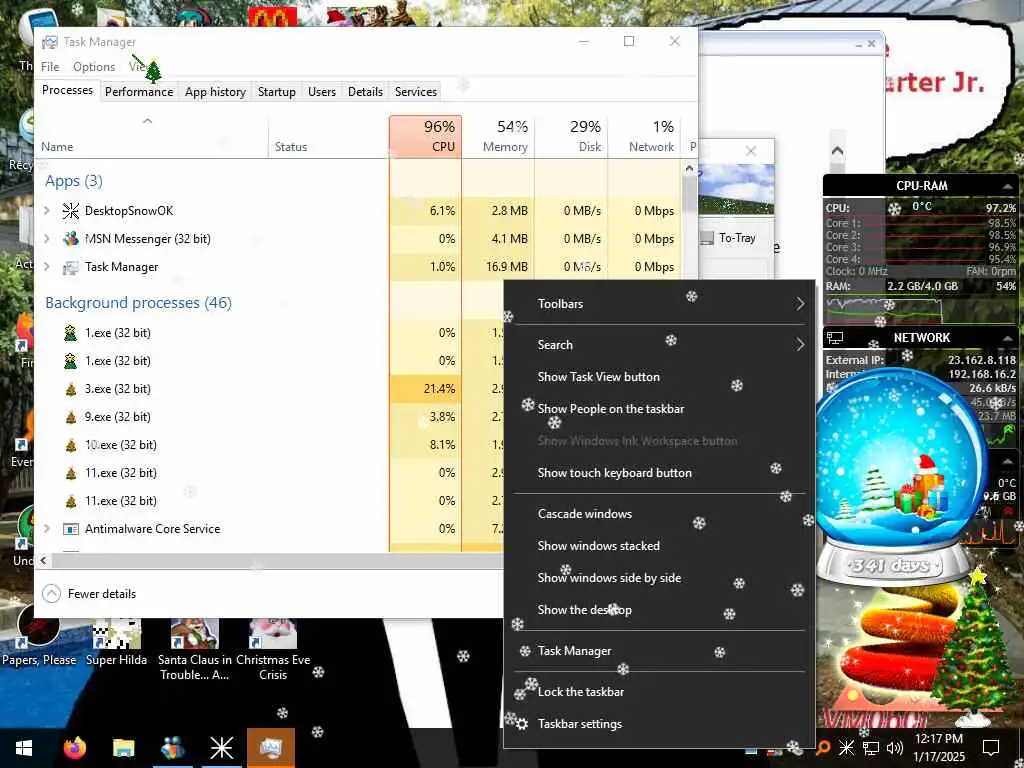Click the 10.exe process tree icon
Image resolution: width=1024 pixels, height=768 pixels.
[x=71, y=445]
